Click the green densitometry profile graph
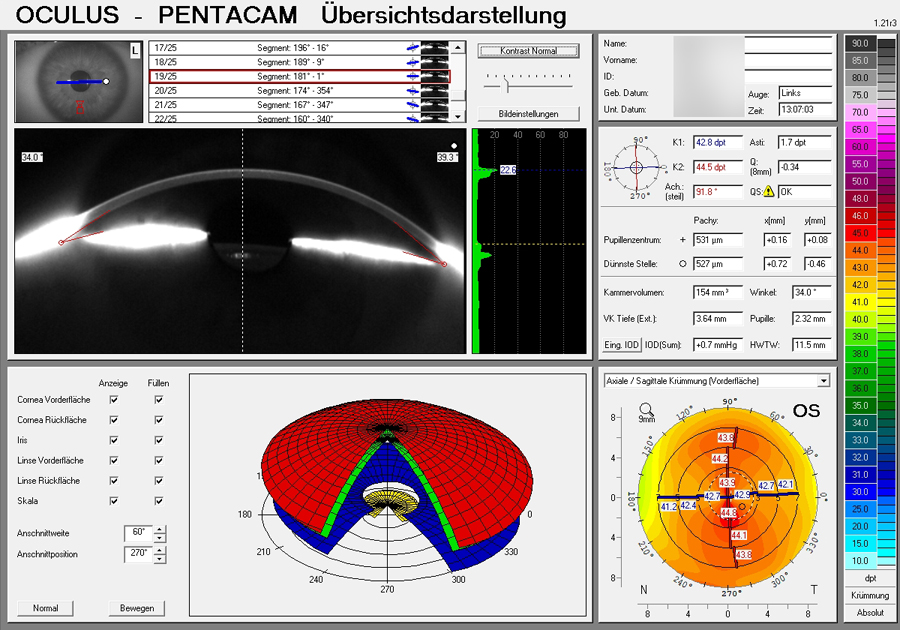The image size is (900, 630). point(528,240)
